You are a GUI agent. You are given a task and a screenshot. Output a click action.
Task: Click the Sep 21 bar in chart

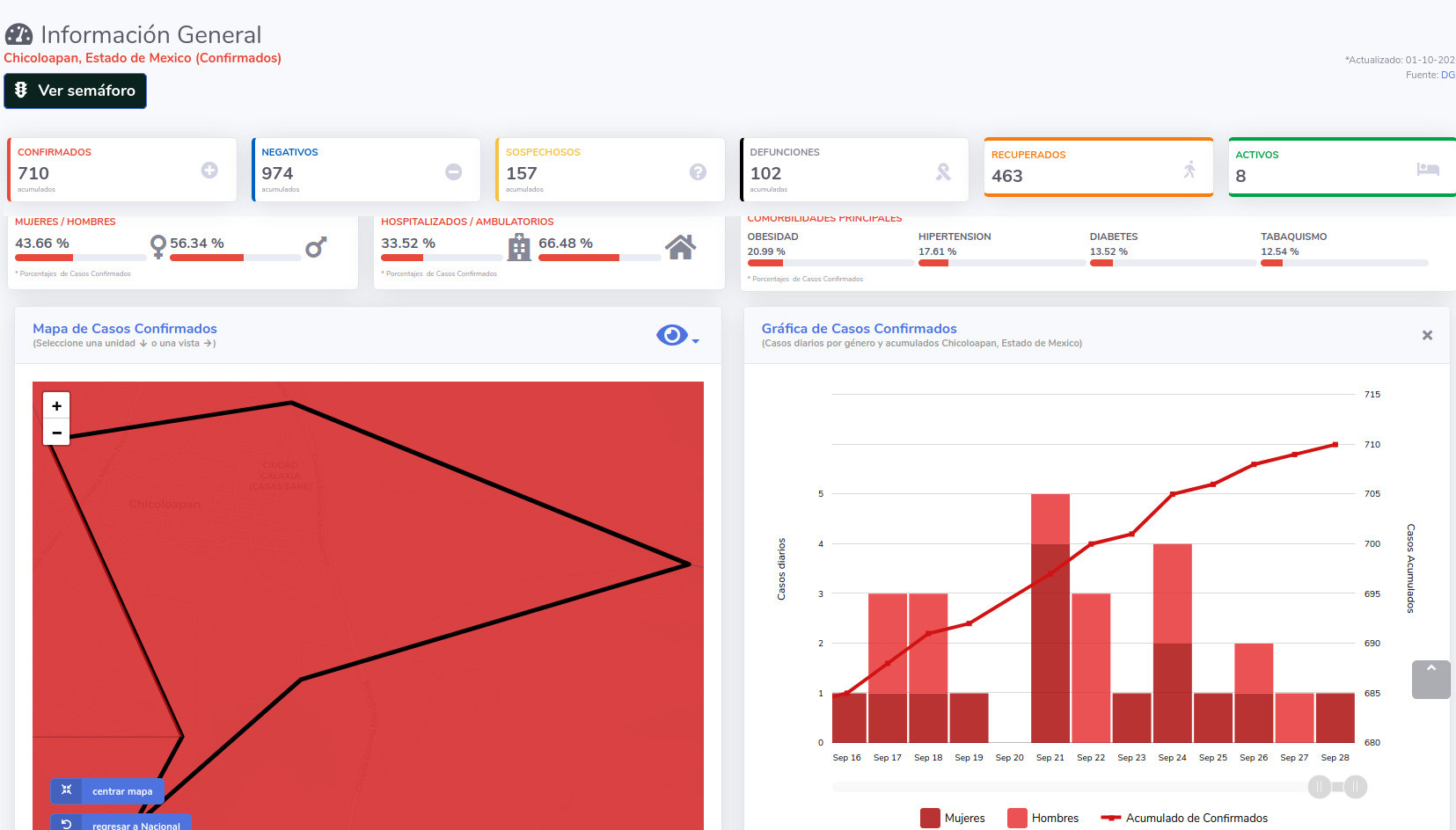[x=1050, y=618]
